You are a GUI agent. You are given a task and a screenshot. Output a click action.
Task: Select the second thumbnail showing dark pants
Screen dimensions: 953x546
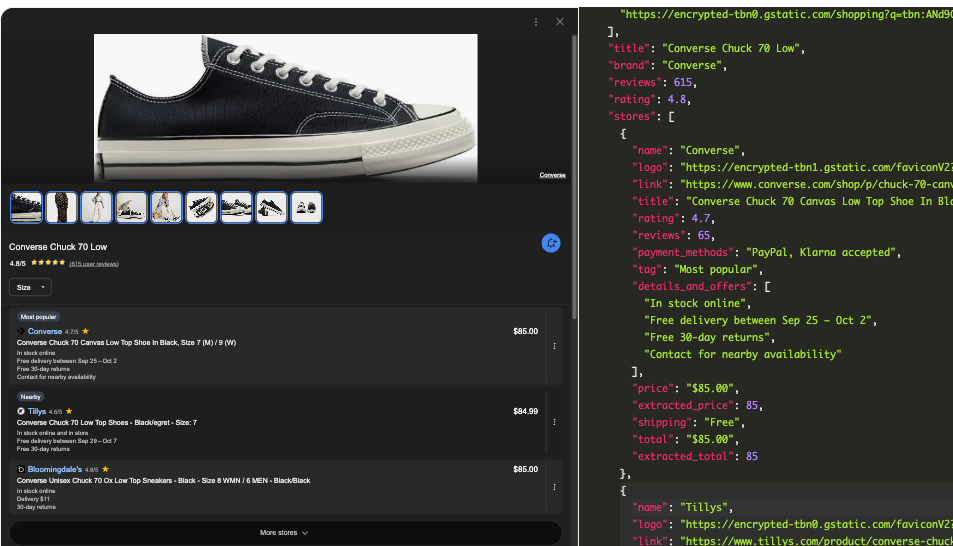tap(61, 207)
